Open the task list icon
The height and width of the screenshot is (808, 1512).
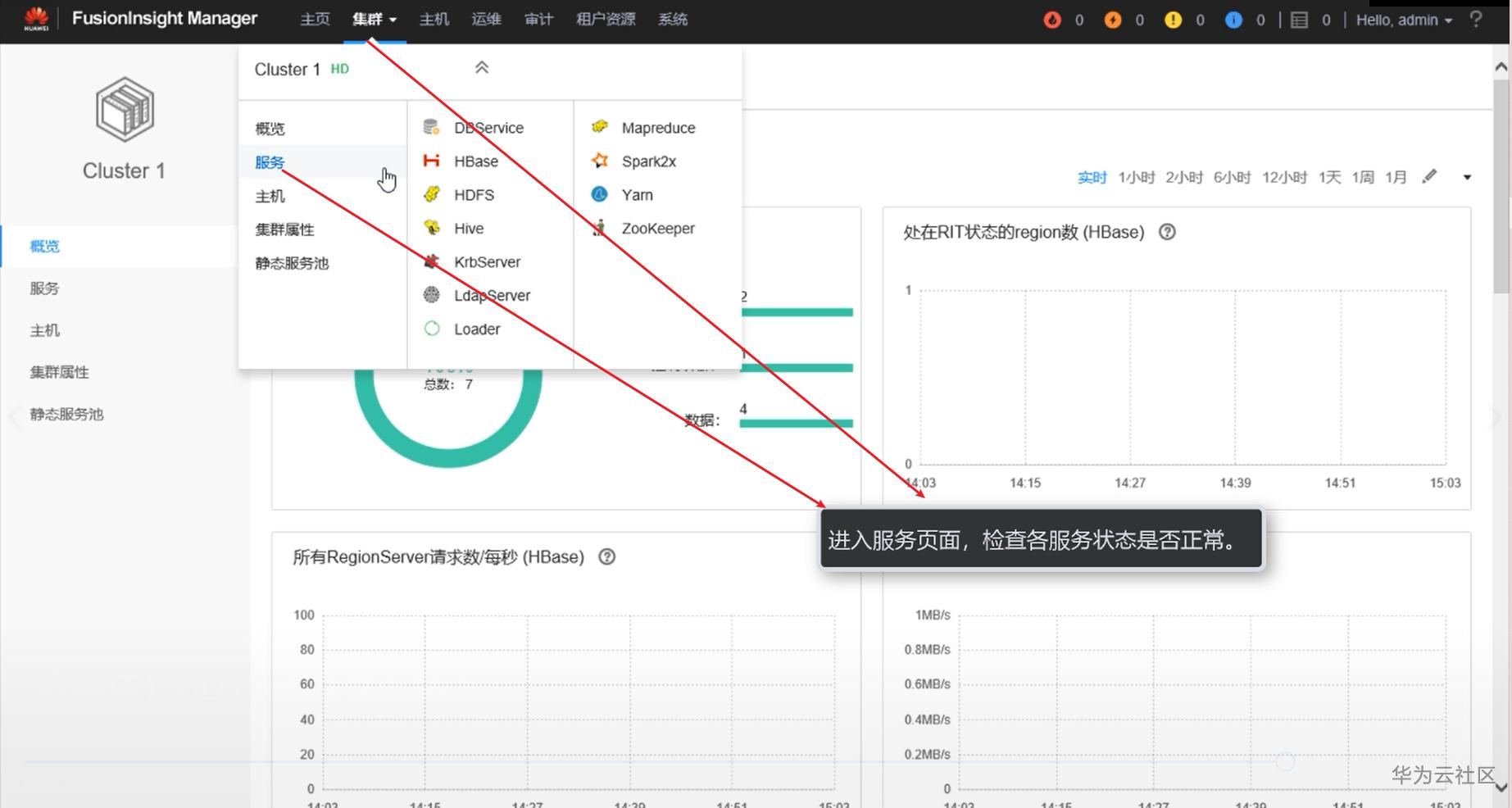[x=1299, y=20]
